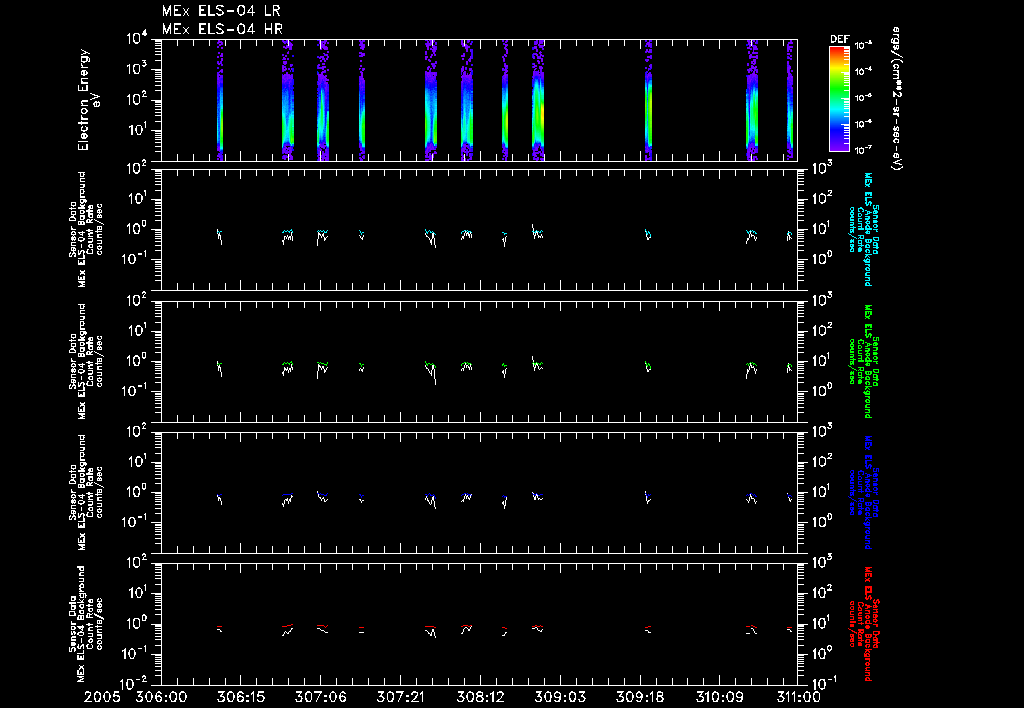Click the red Anode Background Count Rate label

(863, 624)
